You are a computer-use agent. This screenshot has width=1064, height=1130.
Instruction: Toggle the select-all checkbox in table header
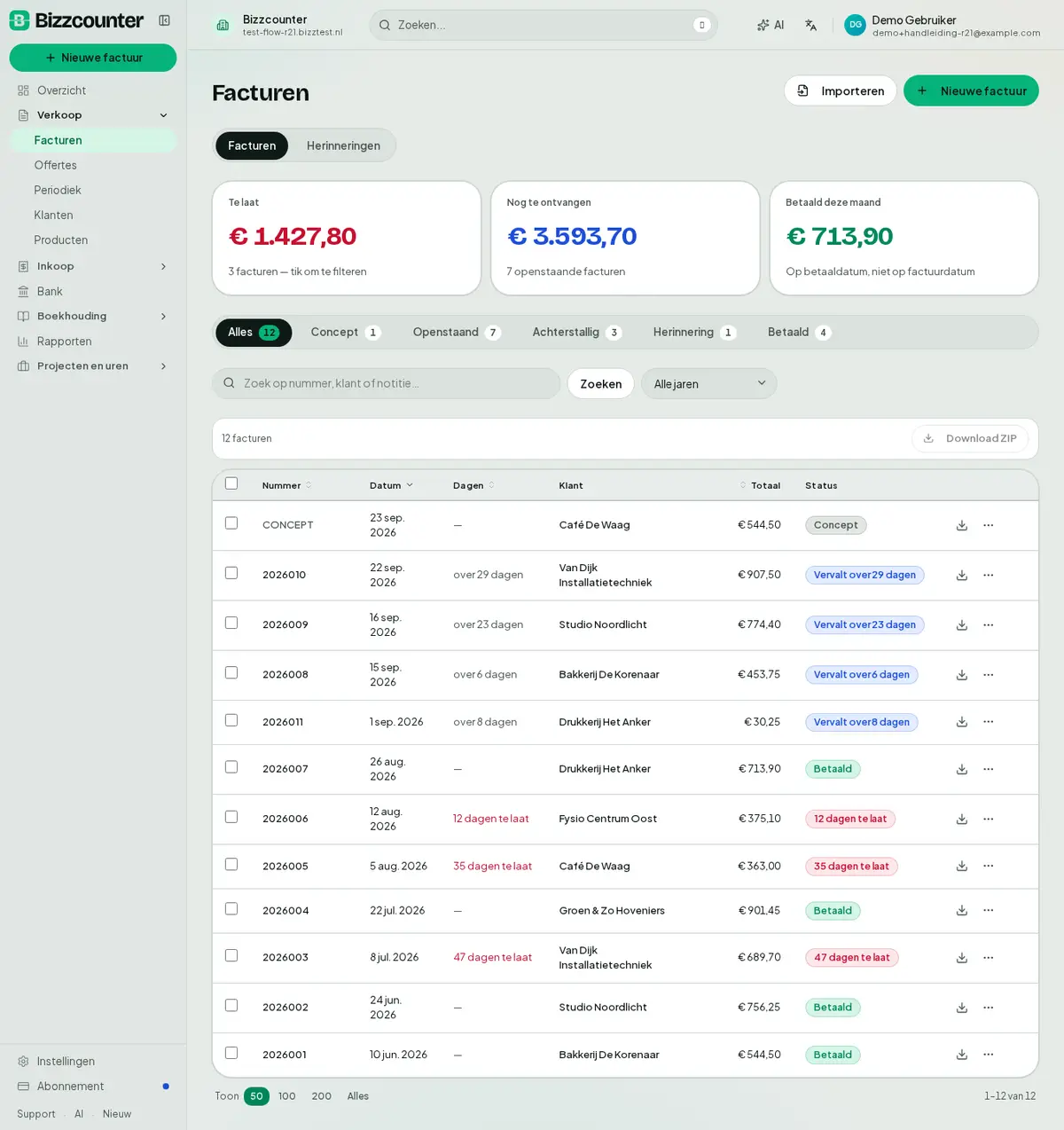[231, 483]
